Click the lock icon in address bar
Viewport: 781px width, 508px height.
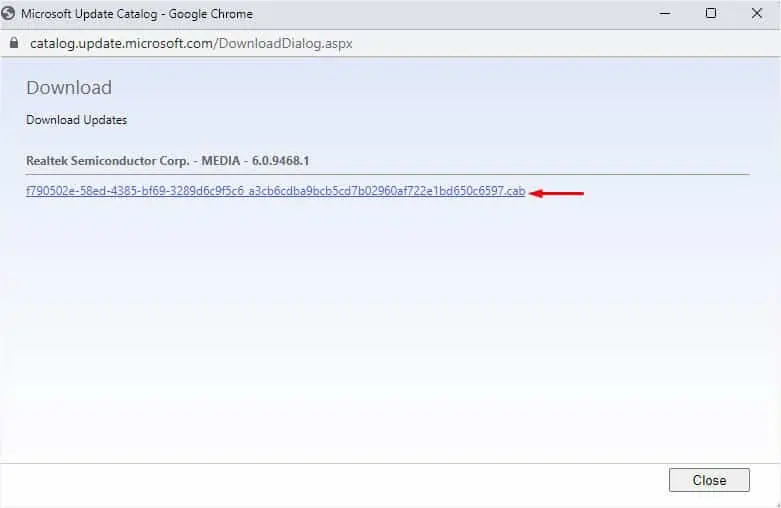(14, 43)
